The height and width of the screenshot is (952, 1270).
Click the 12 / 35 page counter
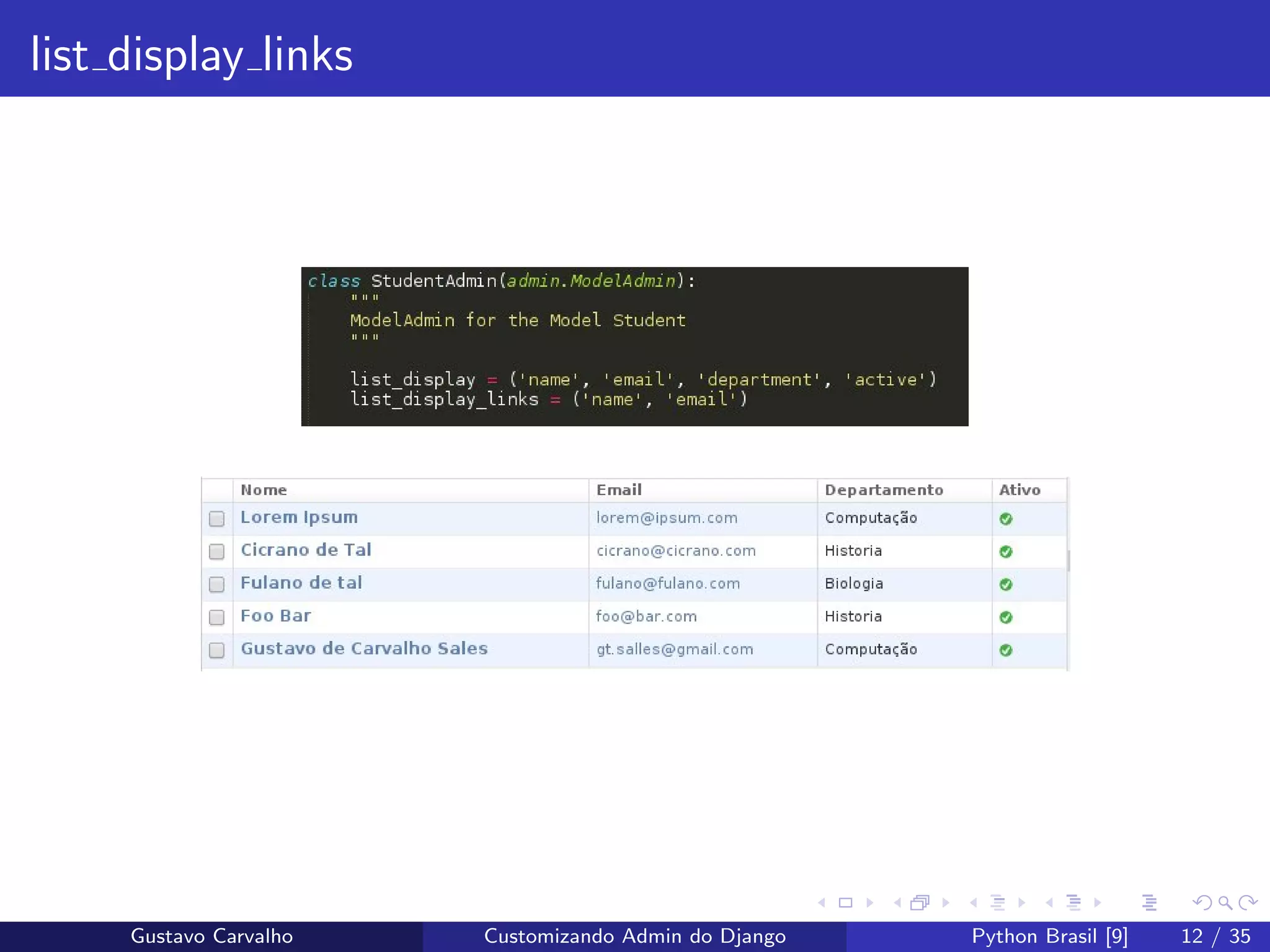[x=1215, y=936]
